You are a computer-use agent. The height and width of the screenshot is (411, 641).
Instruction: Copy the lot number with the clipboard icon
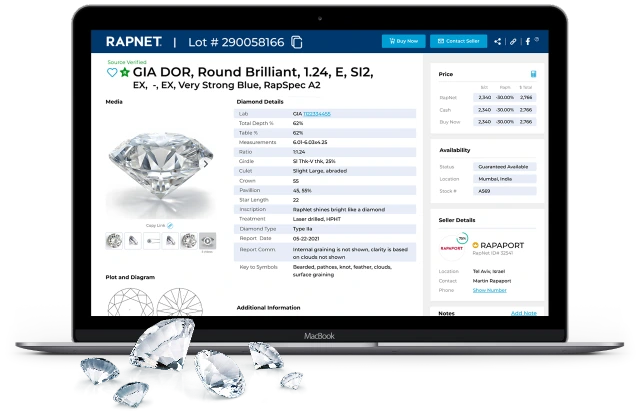(x=297, y=42)
